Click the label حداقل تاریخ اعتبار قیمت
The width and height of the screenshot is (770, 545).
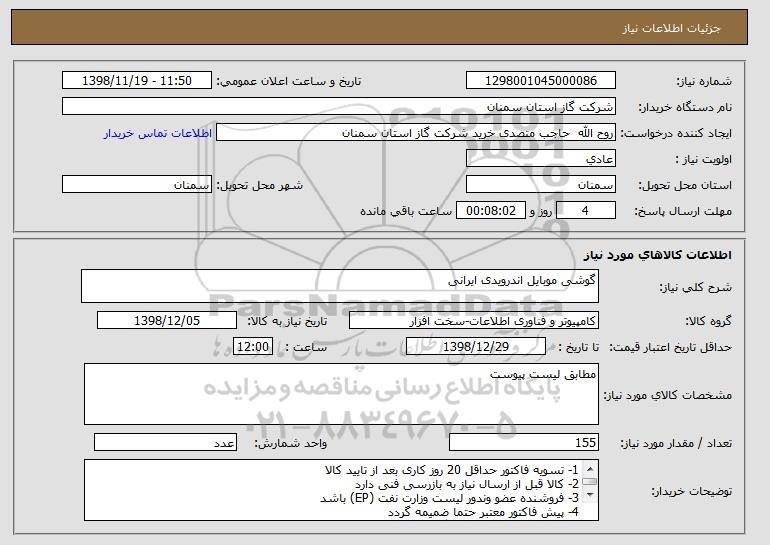click(670, 347)
